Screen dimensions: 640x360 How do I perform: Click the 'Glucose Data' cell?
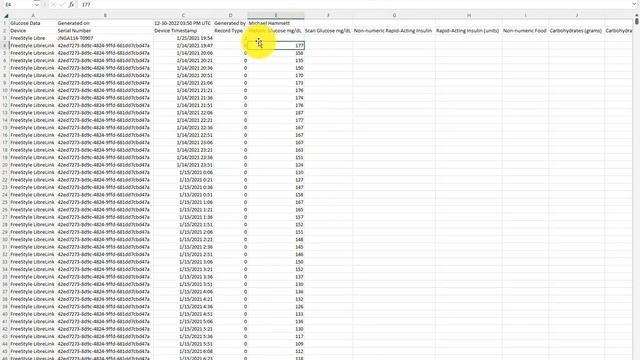(x=33, y=23)
